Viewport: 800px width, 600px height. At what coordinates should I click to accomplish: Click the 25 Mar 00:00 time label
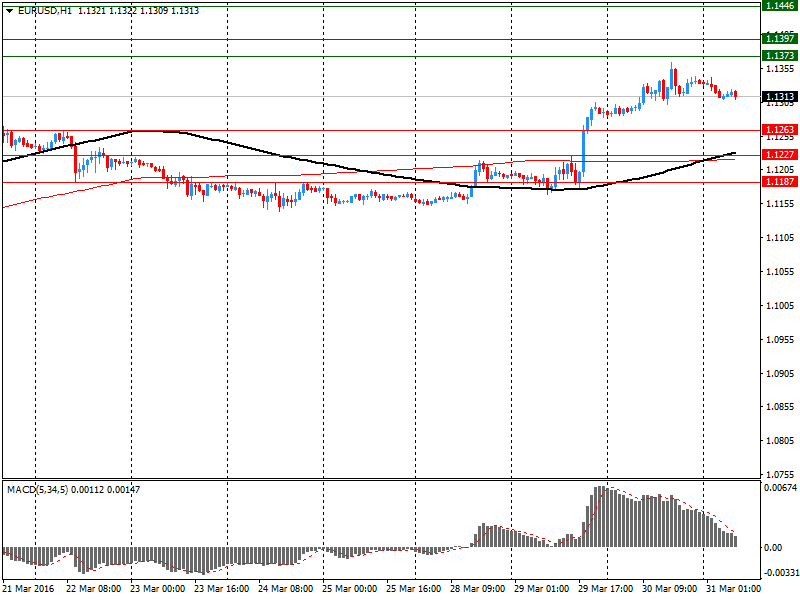click(349, 588)
